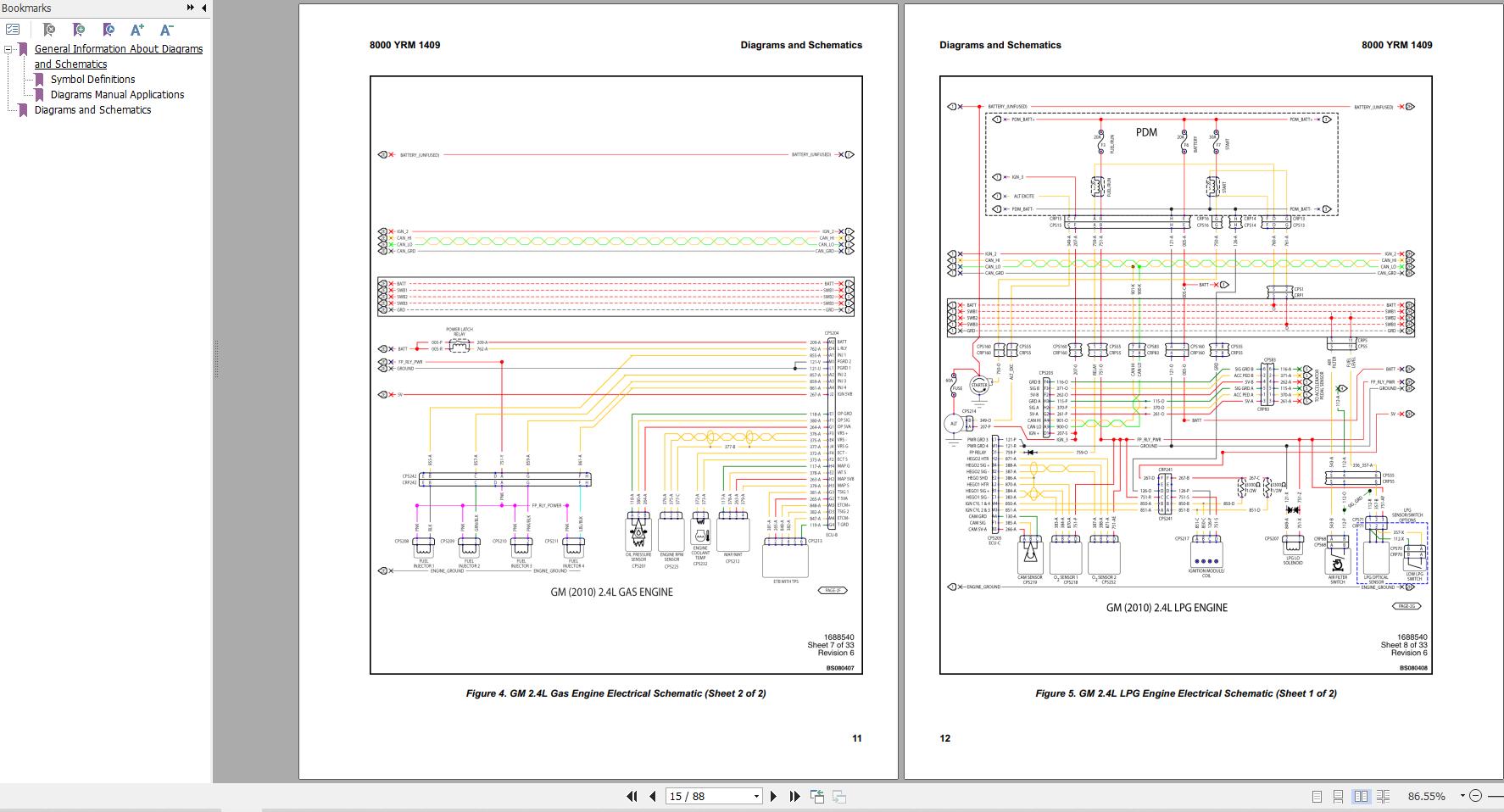Image resolution: width=1504 pixels, height=812 pixels.
Task: Click the go to previous view icon
Action: 817,796
